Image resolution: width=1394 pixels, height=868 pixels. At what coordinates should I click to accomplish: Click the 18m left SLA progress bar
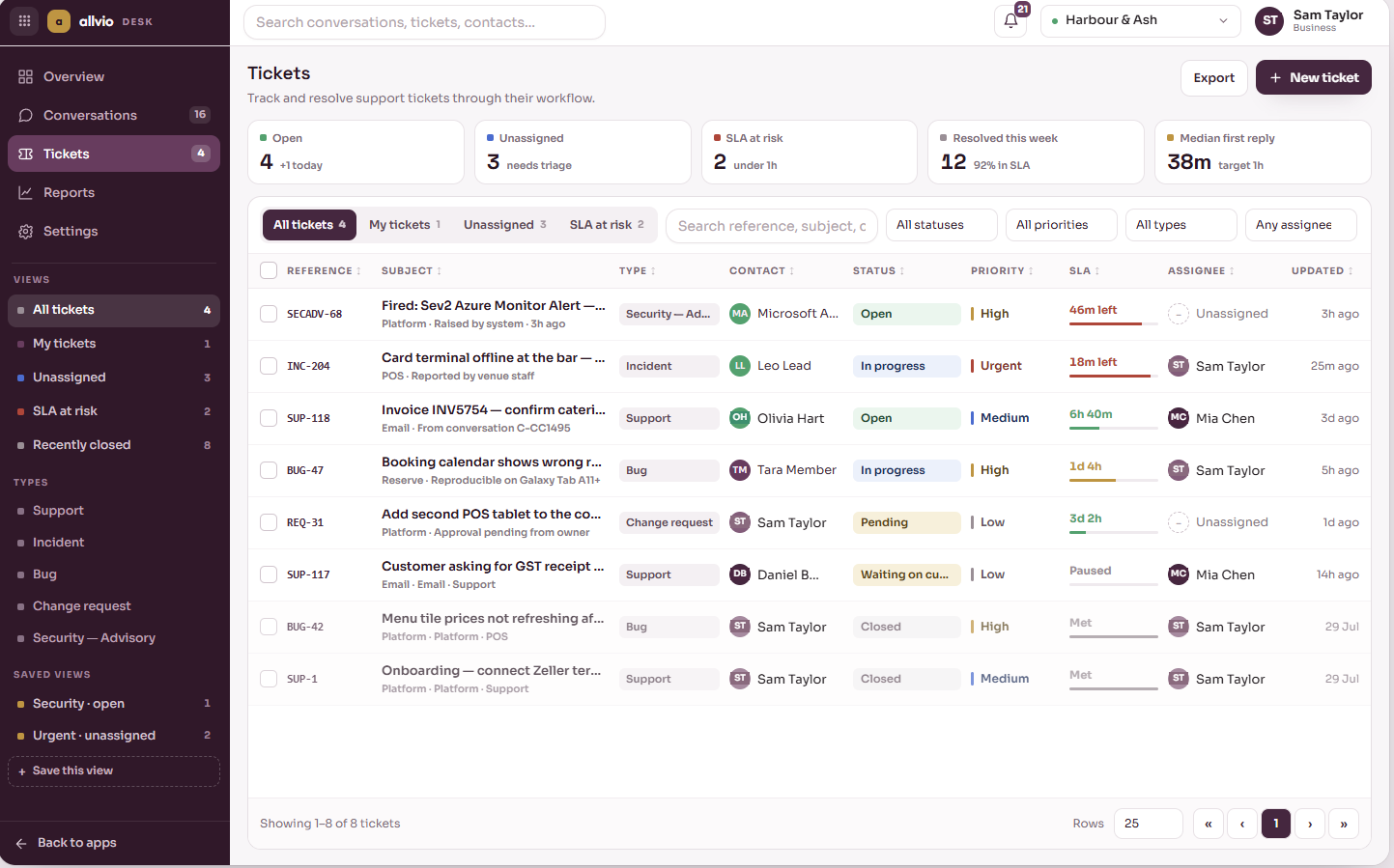[1113, 376]
